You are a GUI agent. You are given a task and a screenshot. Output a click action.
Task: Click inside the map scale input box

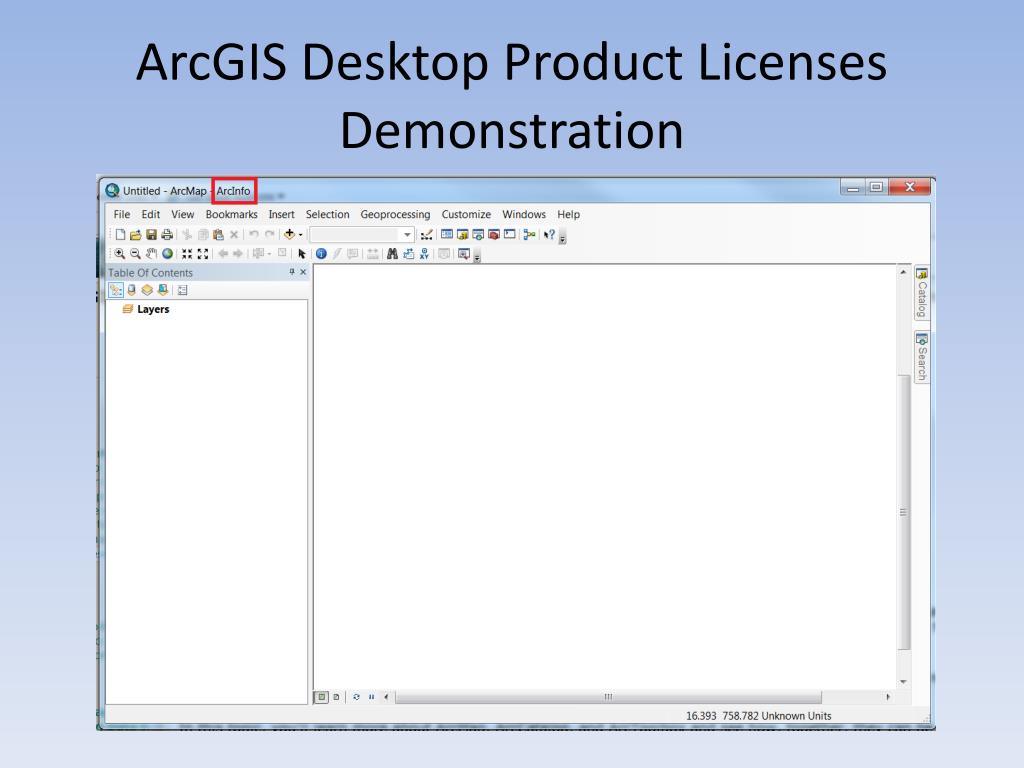tap(355, 234)
